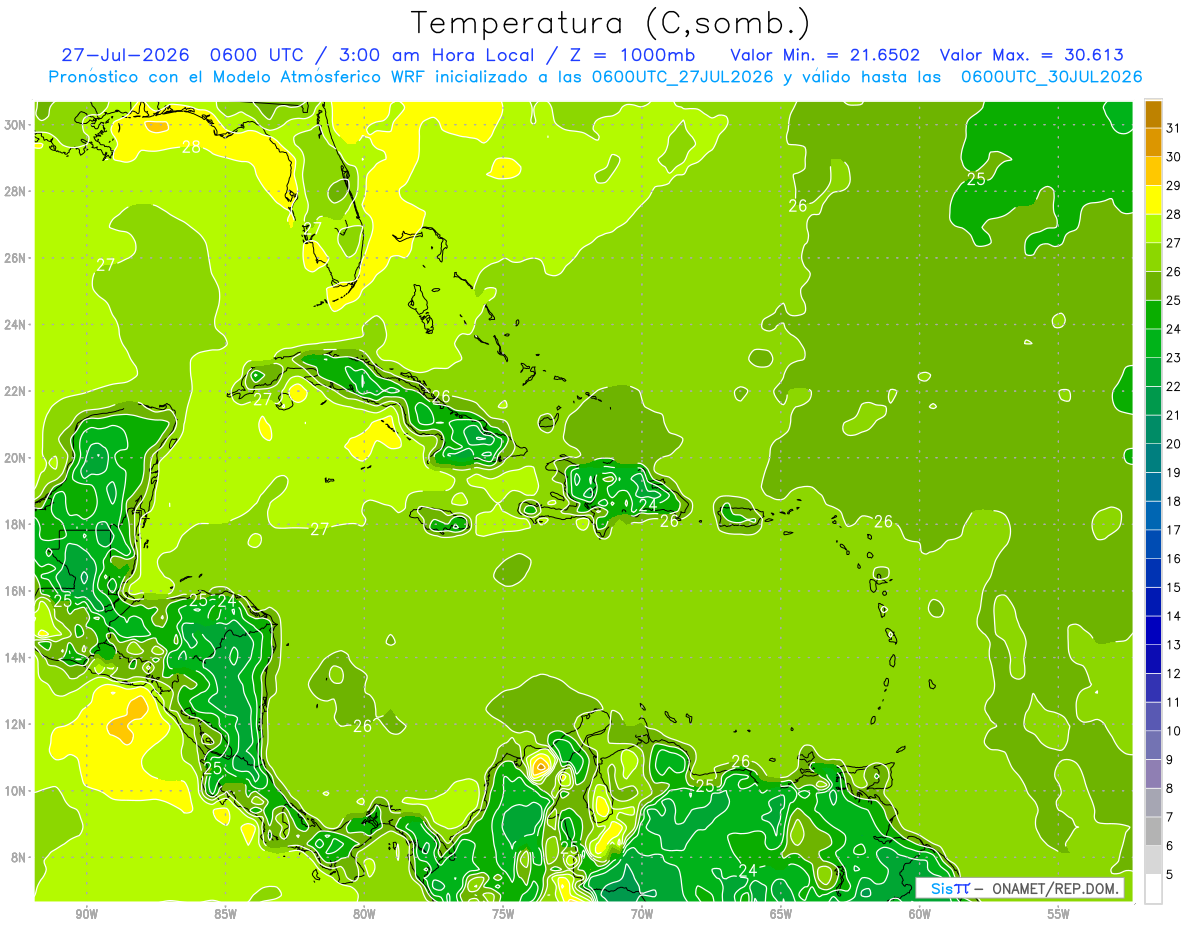Click 'Valor Max. = 30.613' text
This screenshot has width=1200, height=927.
click(x=1032, y=55)
